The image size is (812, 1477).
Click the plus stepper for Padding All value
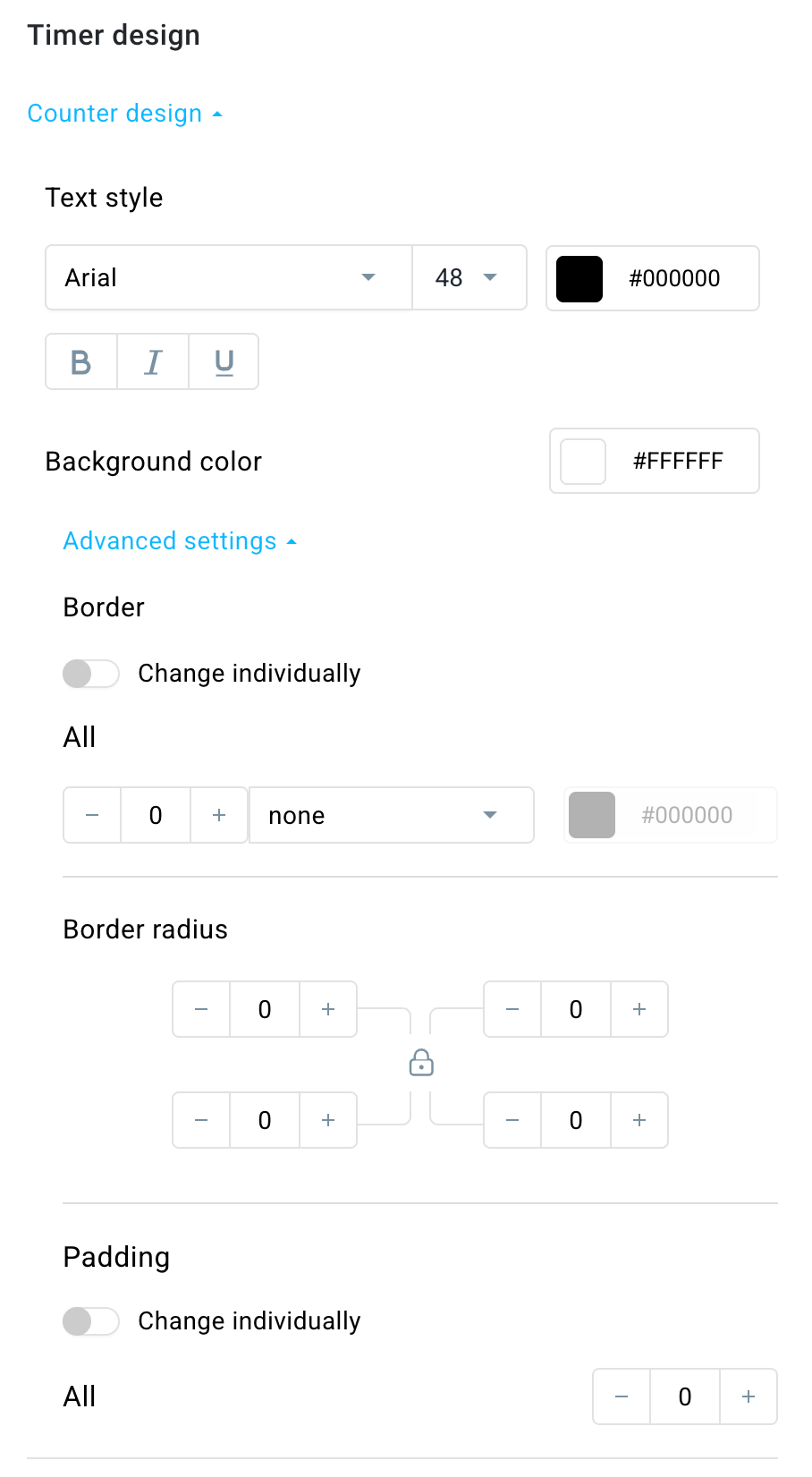[748, 1396]
